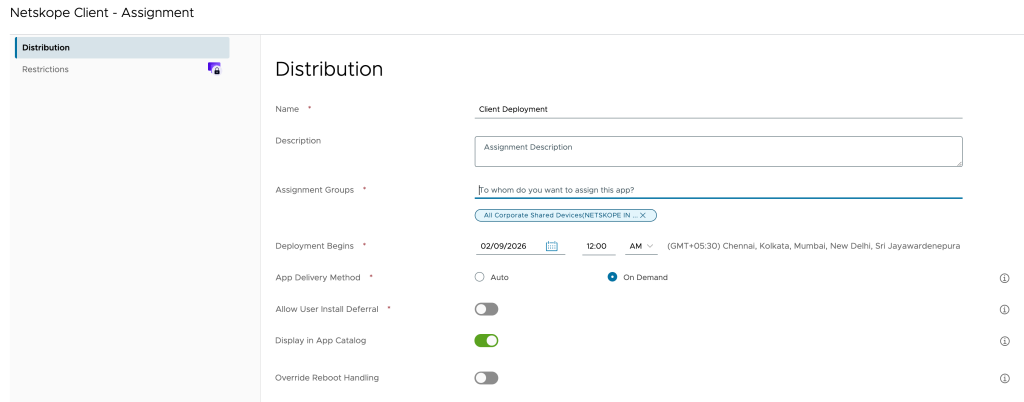Click the lock badge icon beside Restrictions
The width and height of the screenshot is (1024, 402).
(x=214, y=69)
